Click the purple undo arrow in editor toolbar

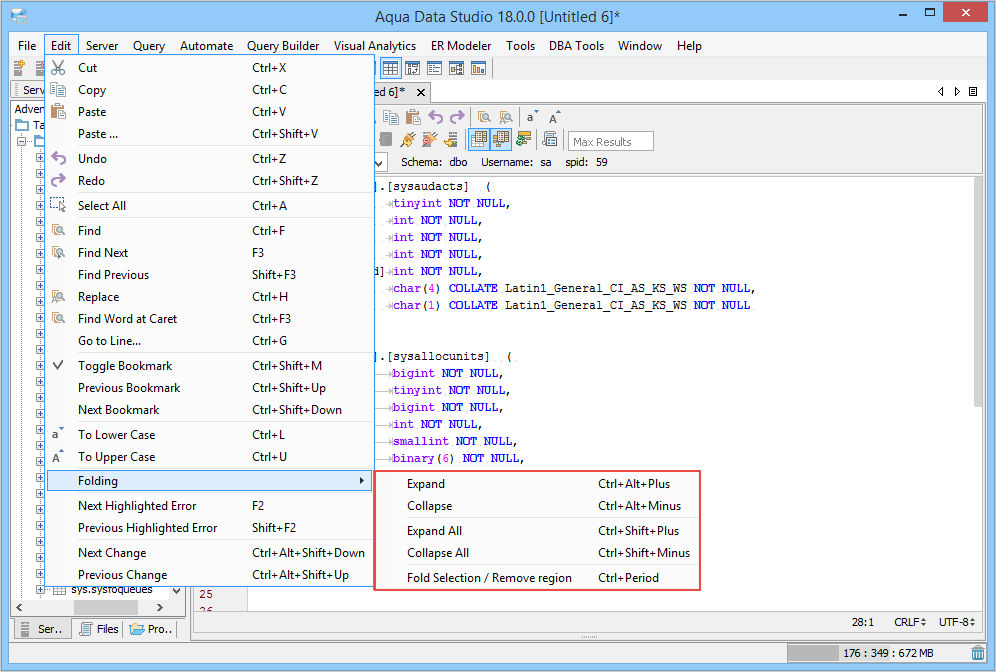point(435,117)
